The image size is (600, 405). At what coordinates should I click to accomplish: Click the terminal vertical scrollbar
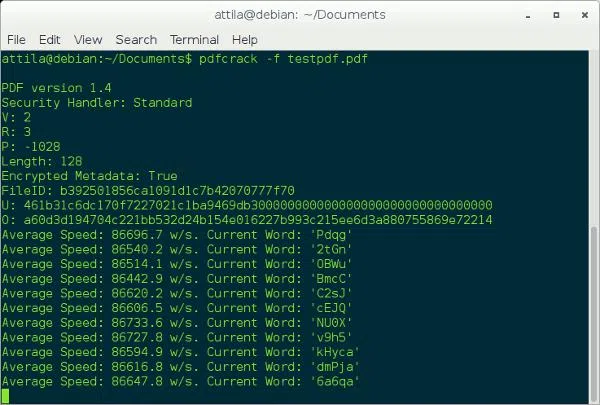593,310
